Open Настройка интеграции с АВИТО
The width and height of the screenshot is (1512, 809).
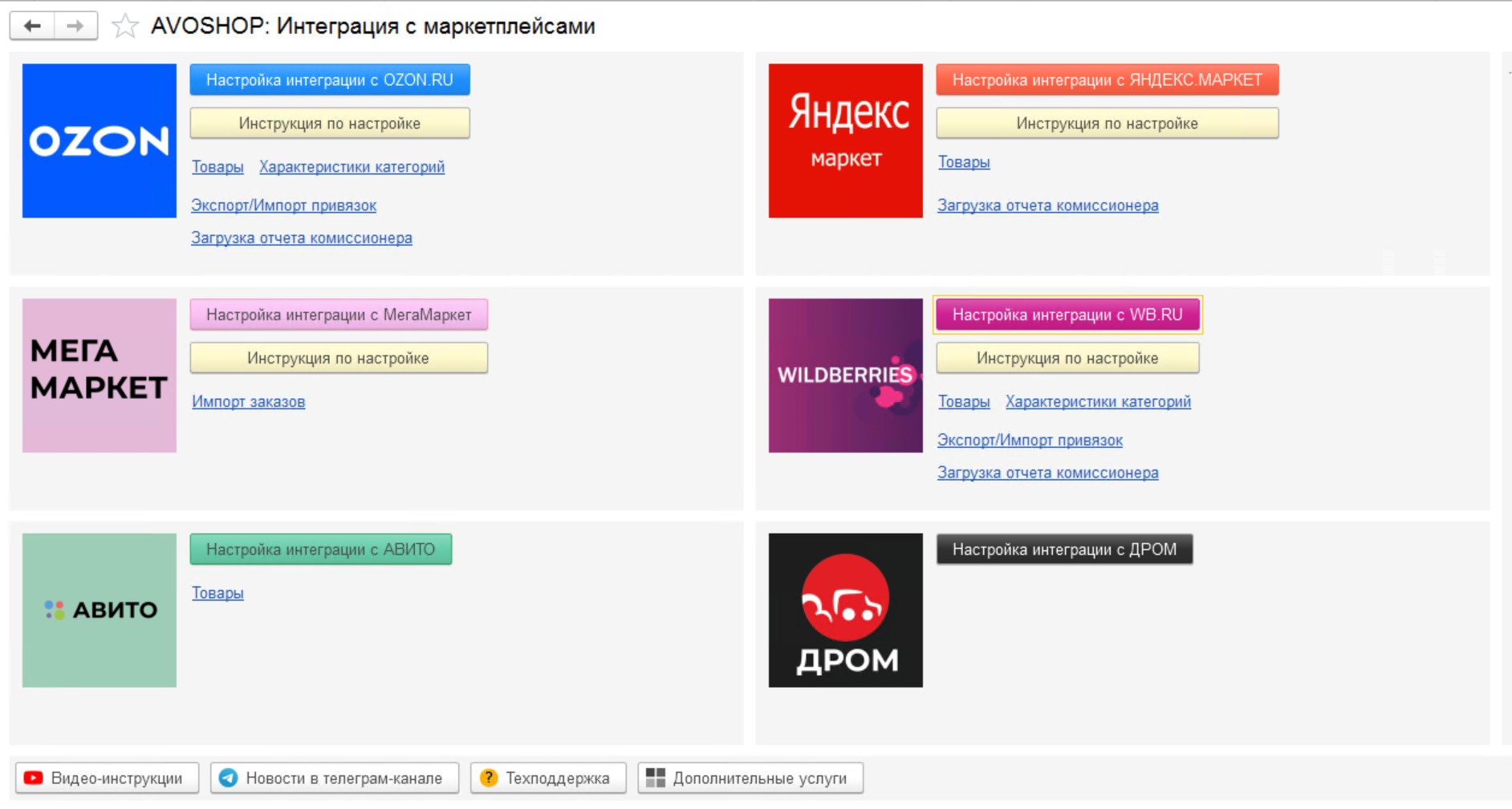coord(321,549)
